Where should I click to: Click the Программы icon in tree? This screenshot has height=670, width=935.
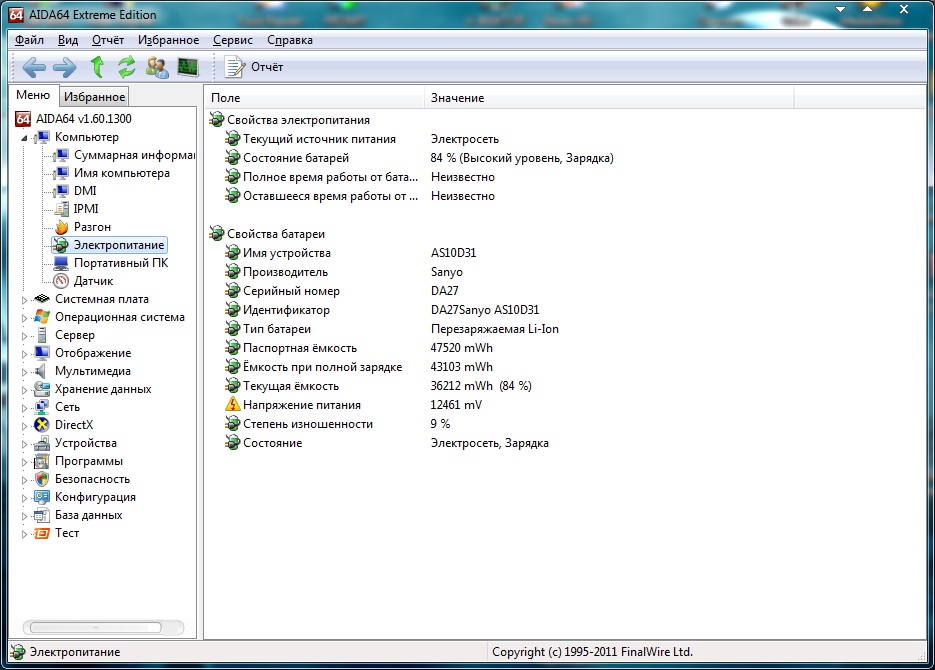[x=42, y=461]
